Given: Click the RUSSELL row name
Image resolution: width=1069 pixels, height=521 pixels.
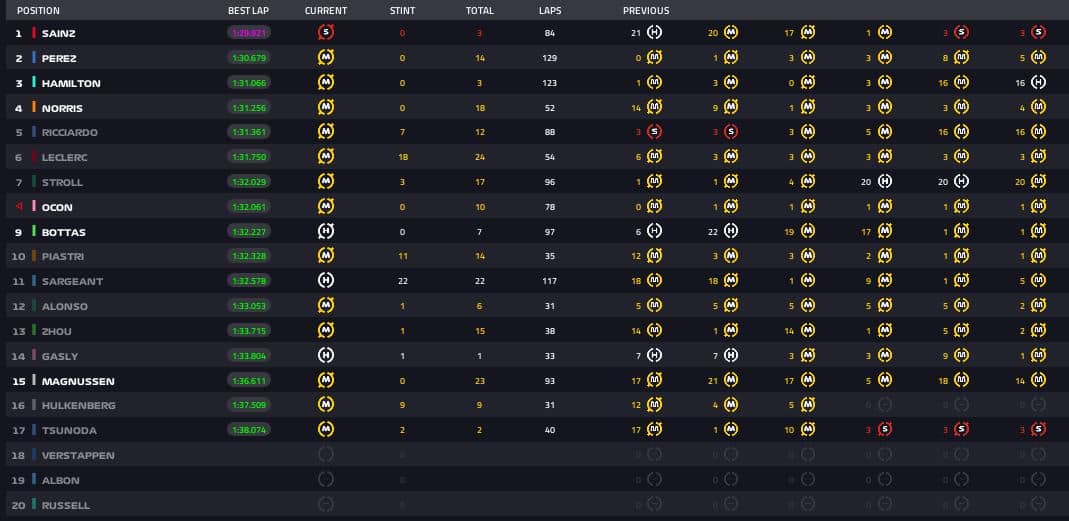Looking at the screenshot, I should pyautogui.click(x=65, y=505).
